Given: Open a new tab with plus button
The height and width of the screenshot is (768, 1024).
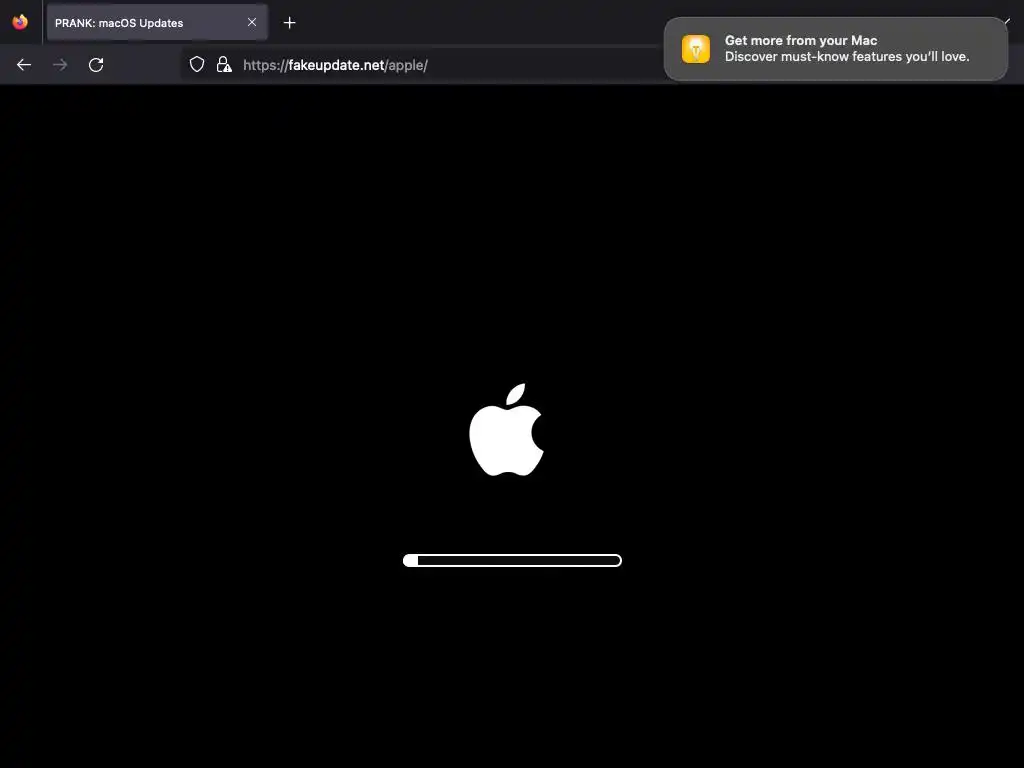Looking at the screenshot, I should click(x=289, y=23).
